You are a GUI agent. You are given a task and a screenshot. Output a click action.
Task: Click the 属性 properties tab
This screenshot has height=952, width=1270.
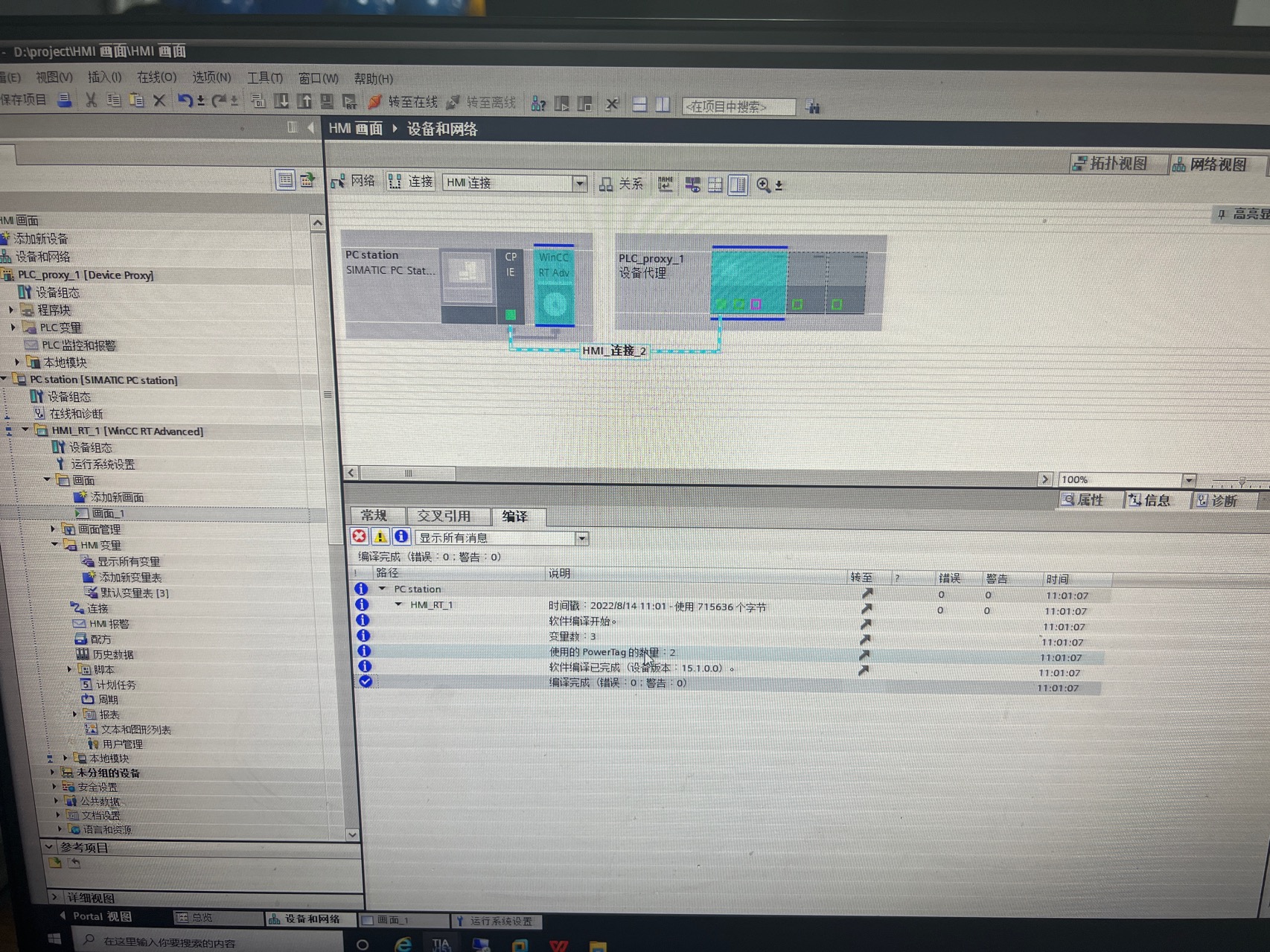click(x=1083, y=500)
